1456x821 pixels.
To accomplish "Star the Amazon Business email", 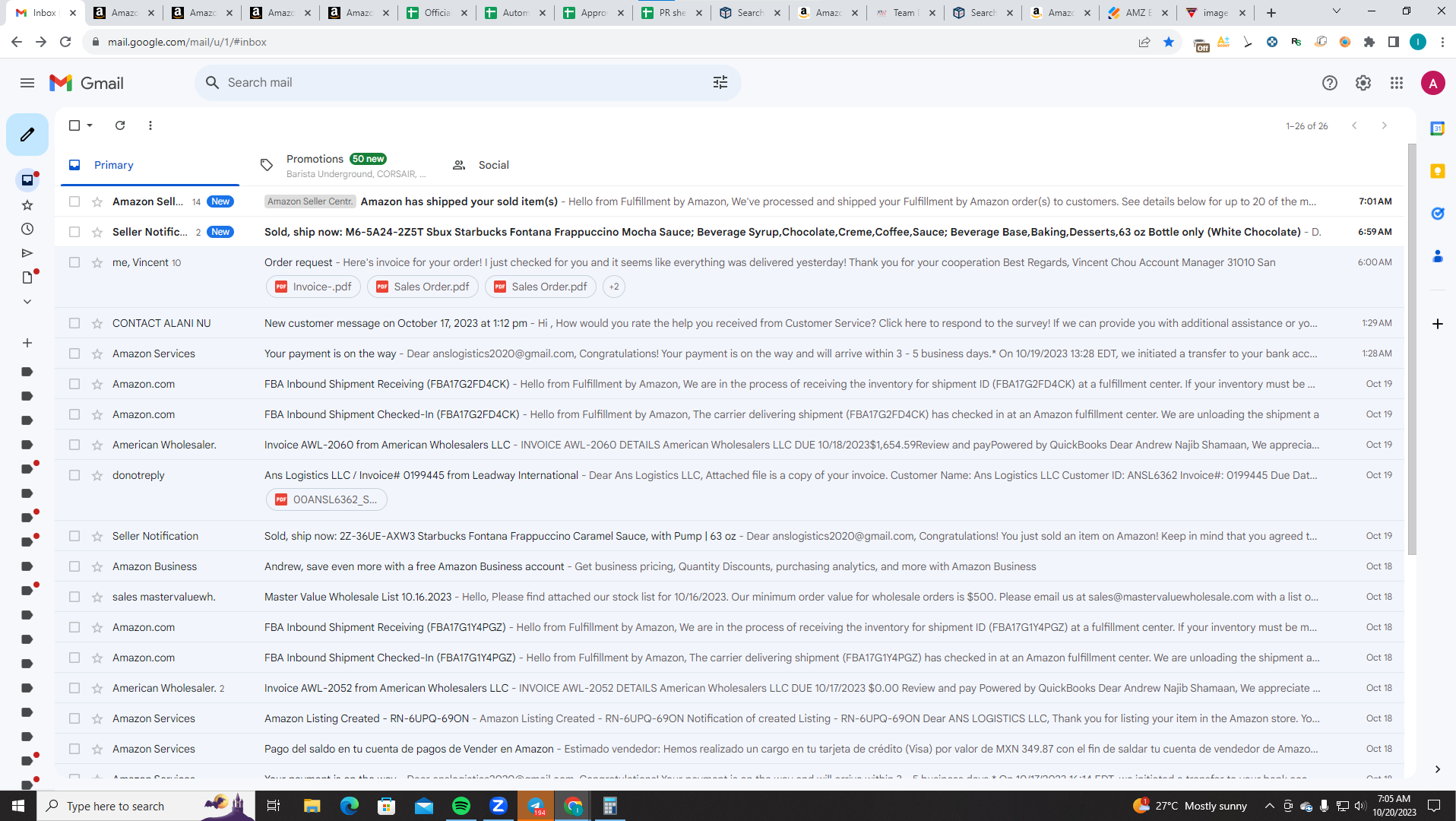I will point(97,566).
